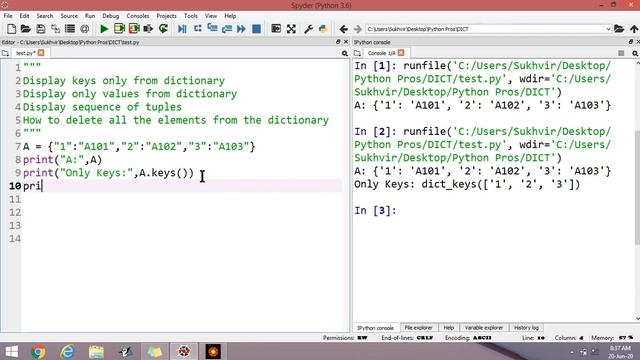Open the Search menu
Screen dimensions: 640x360
[x=44, y=16]
